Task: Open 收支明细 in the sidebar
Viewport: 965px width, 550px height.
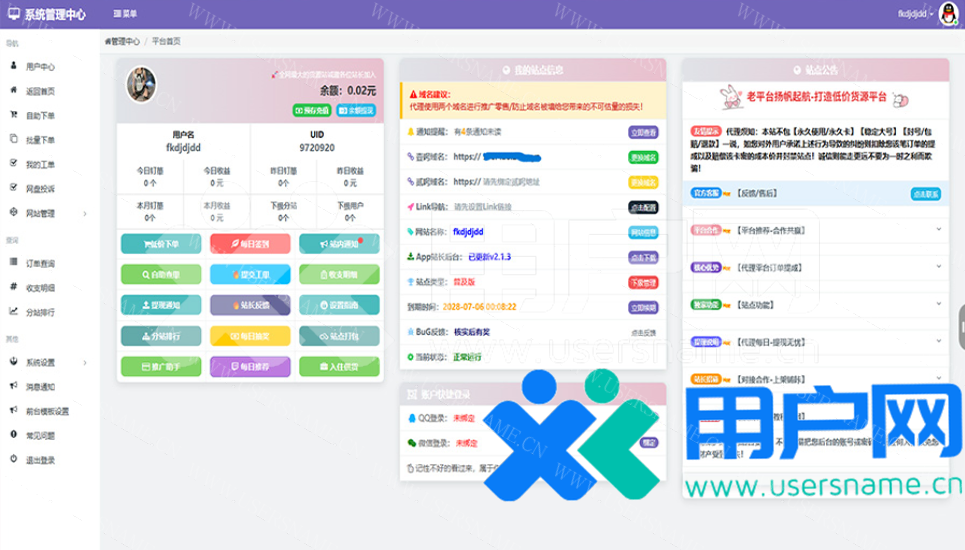Action: click(x=40, y=287)
